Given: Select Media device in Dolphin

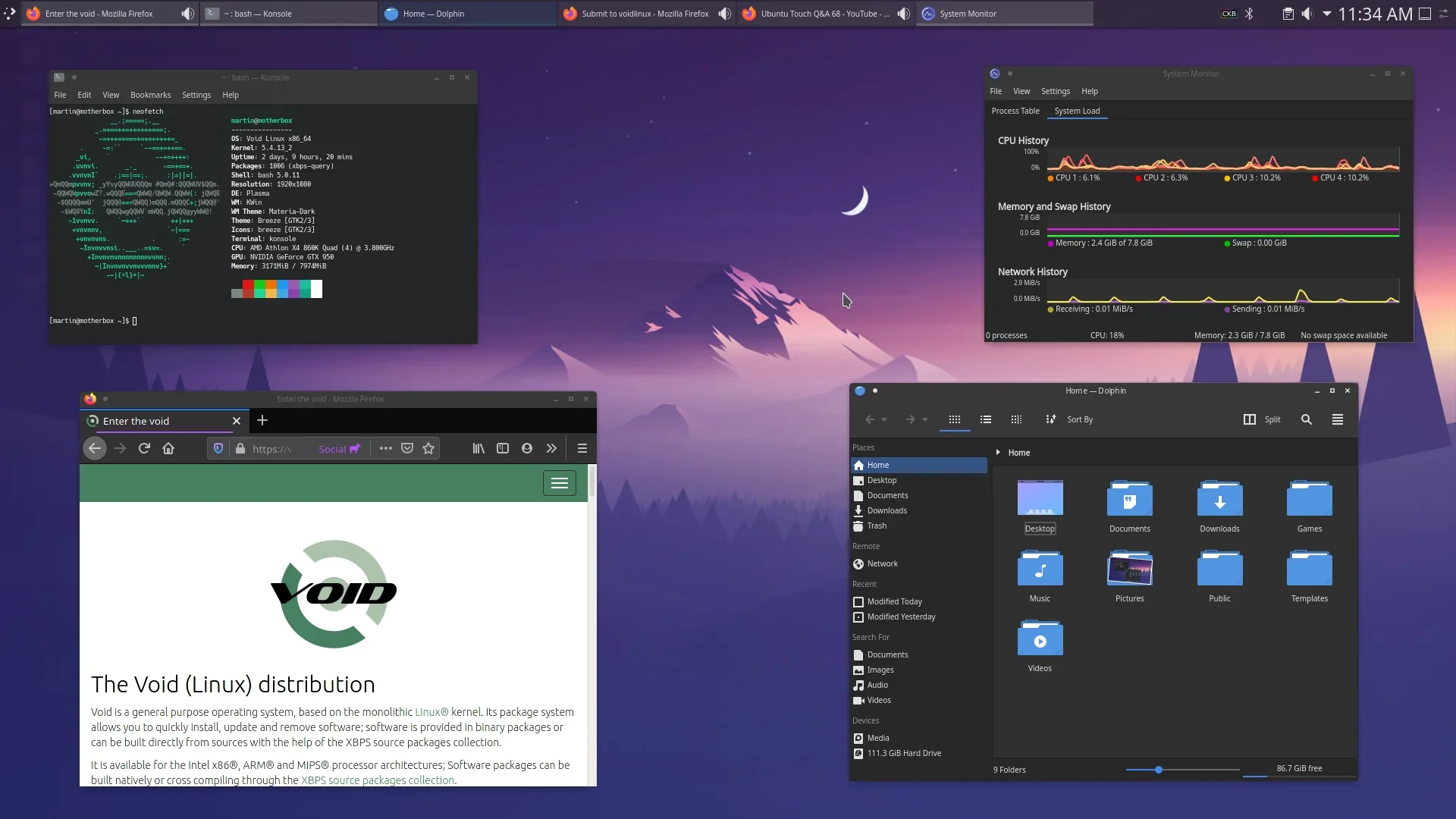Looking at the screenshot, I should click(919, 738).
